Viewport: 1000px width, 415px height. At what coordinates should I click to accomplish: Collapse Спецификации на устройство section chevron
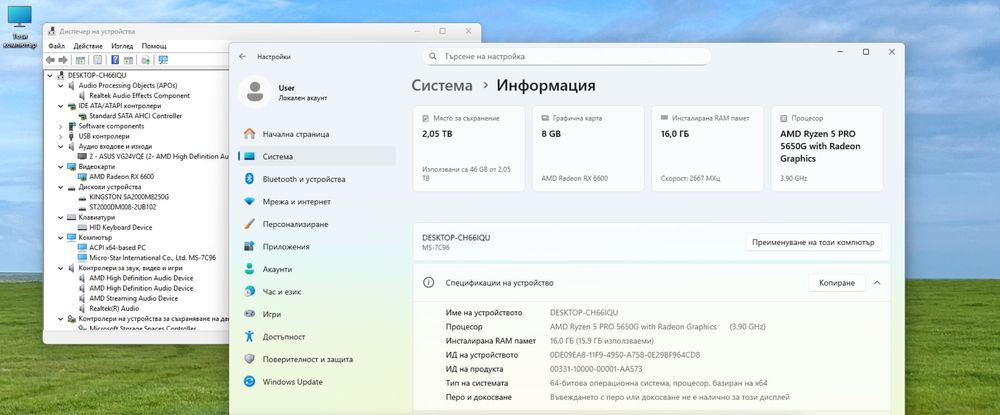point(877,282)
